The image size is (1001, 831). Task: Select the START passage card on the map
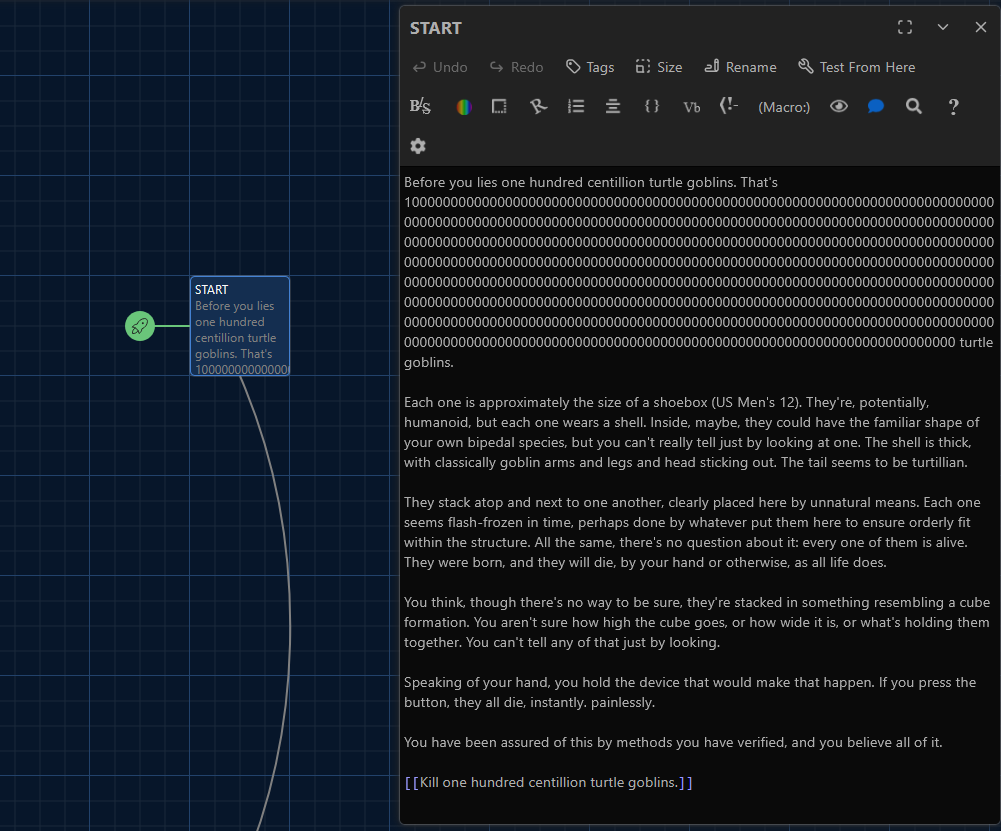coord(240,326)
